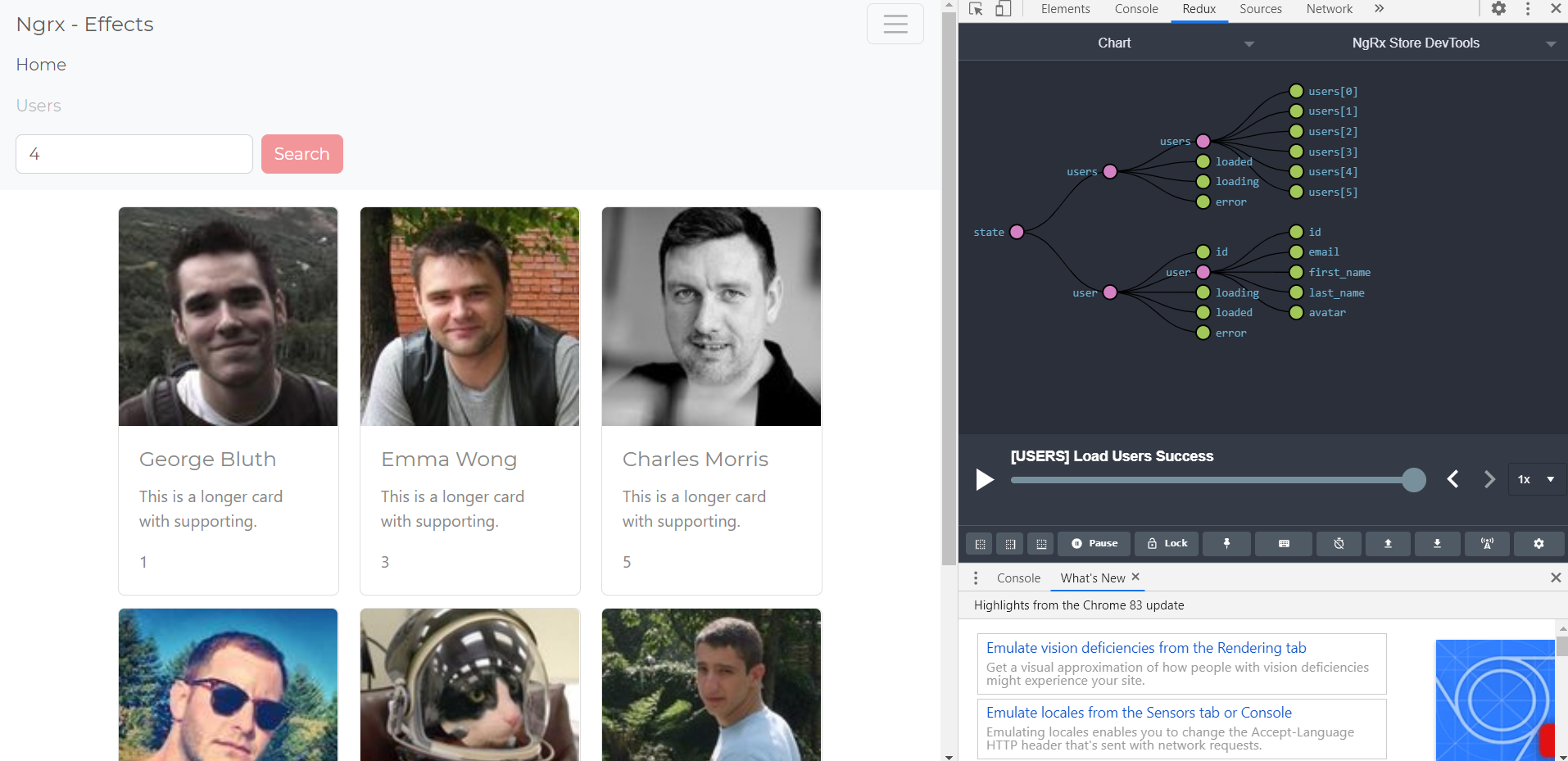Viewport: 1568px width, 761px height.
Task: Open Emulate vision deficiencies link
Action: coord(1146,648)
